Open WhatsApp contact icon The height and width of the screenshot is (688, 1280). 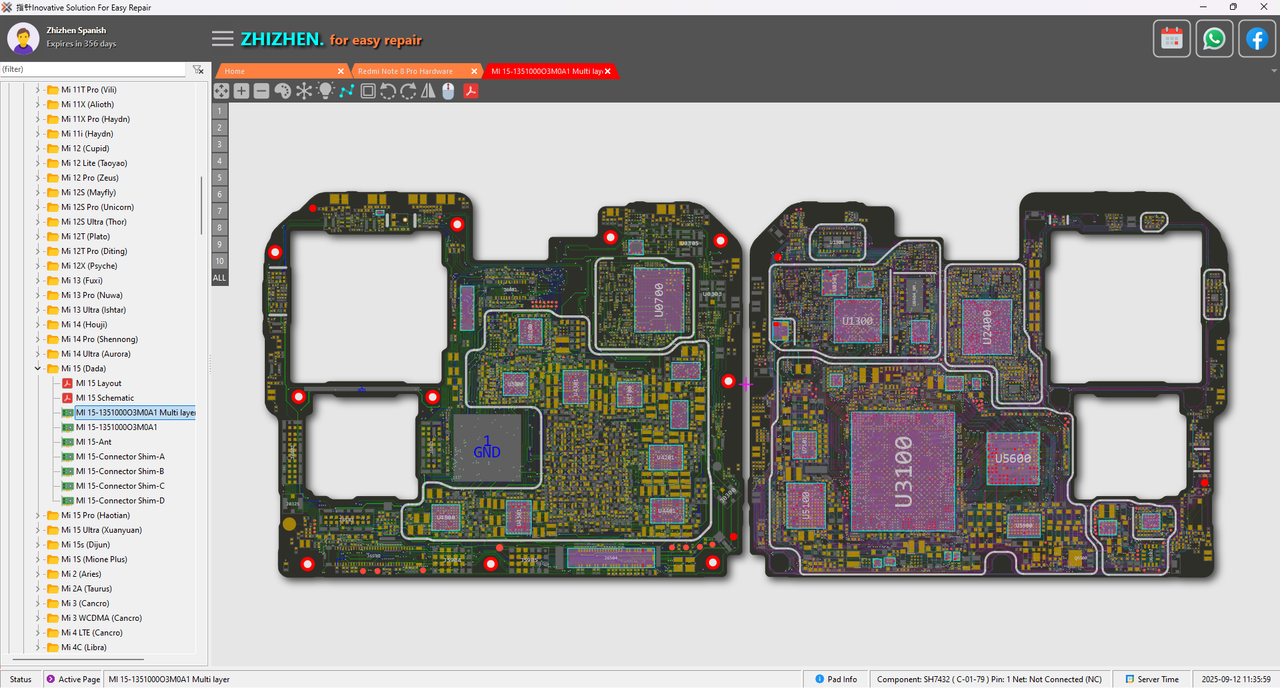pos(1214,39)
